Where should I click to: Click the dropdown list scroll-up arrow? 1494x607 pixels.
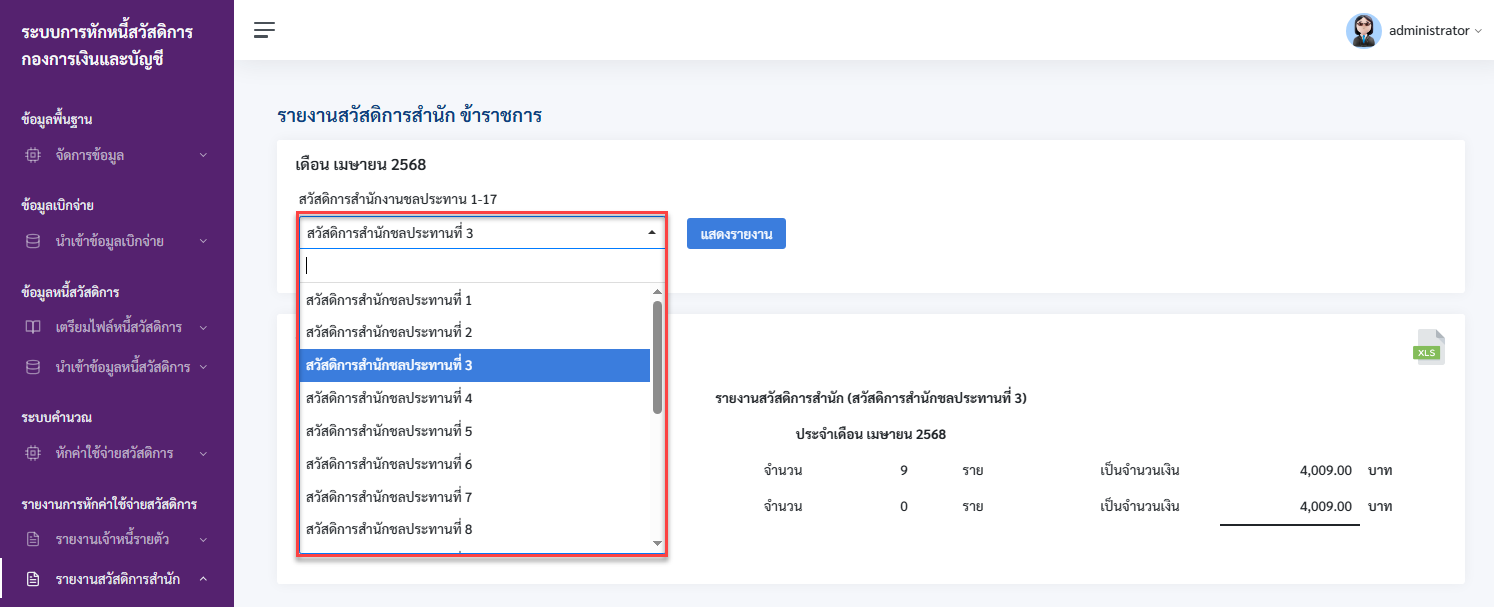click(657, 291)
